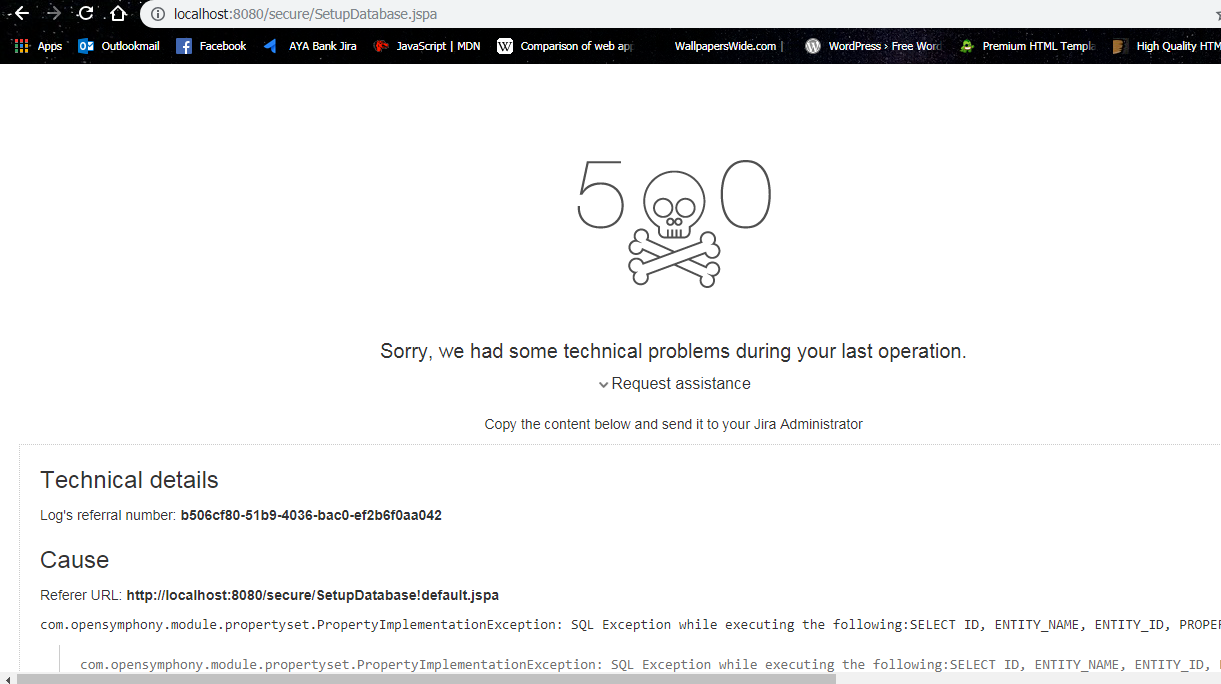Image resolution: width=1221 pixels, height=684 pixels.
Task: Open the Outlookmail bookmark
Action: tap(119, 46)
